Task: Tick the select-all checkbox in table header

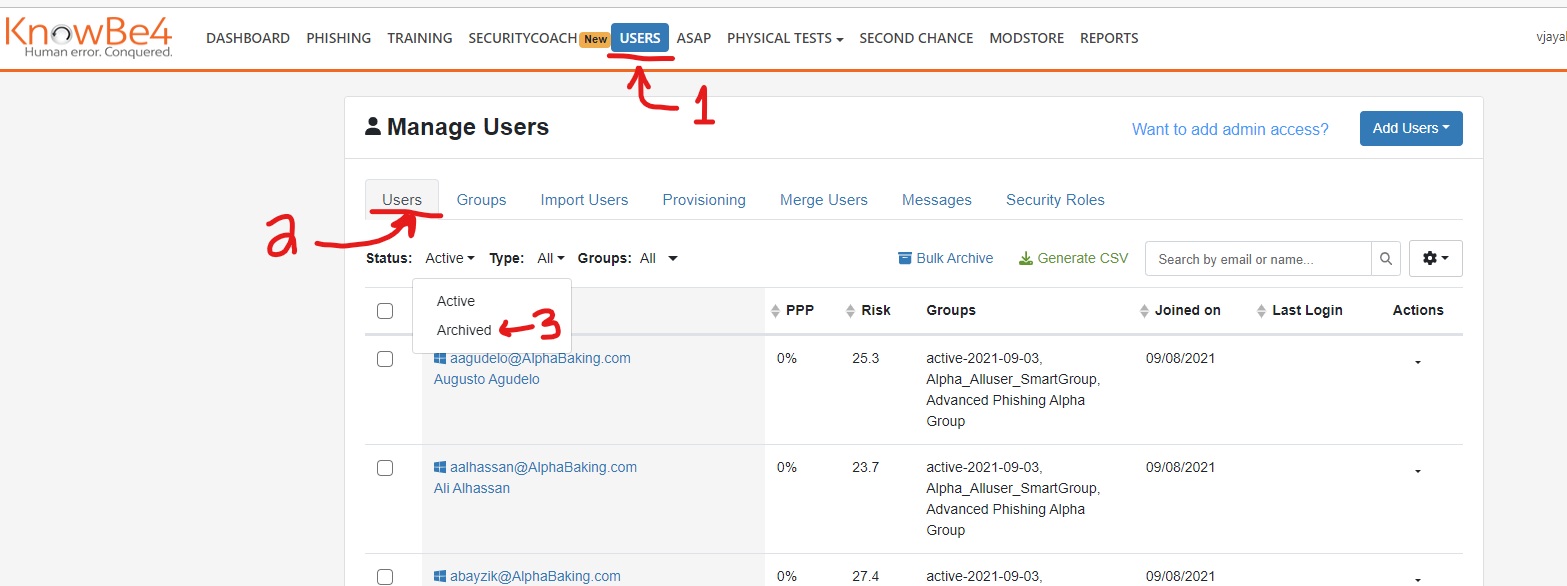Action: (385, 311)
